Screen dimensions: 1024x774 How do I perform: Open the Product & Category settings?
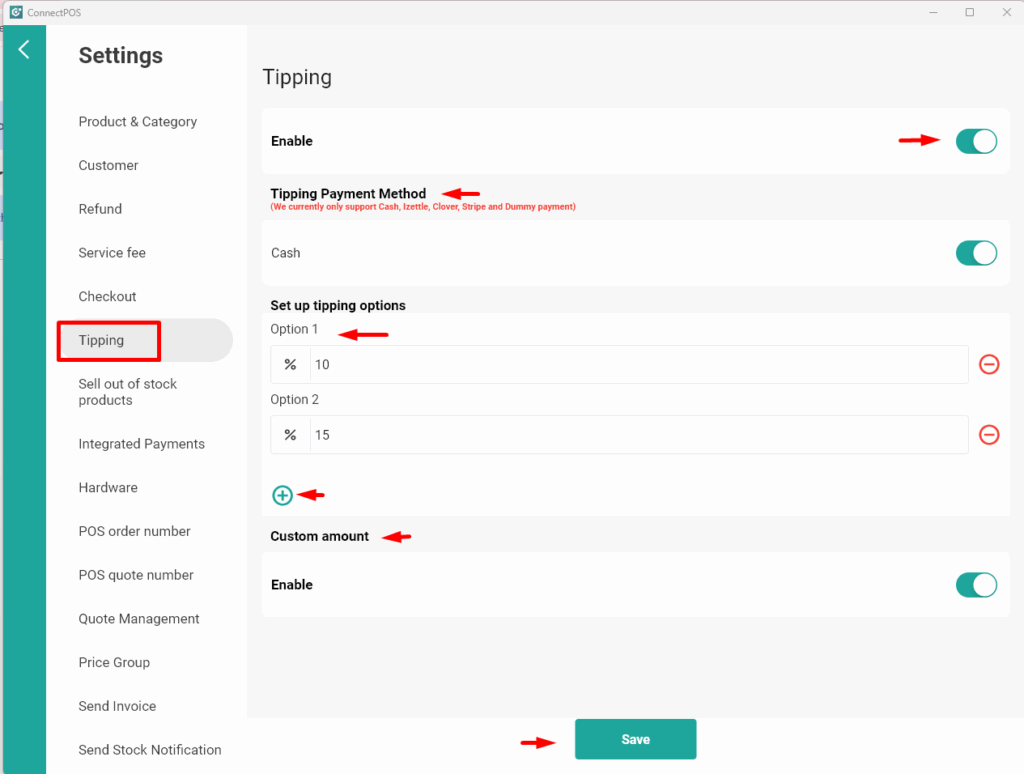pyautogui.click(x=138, y=121)
